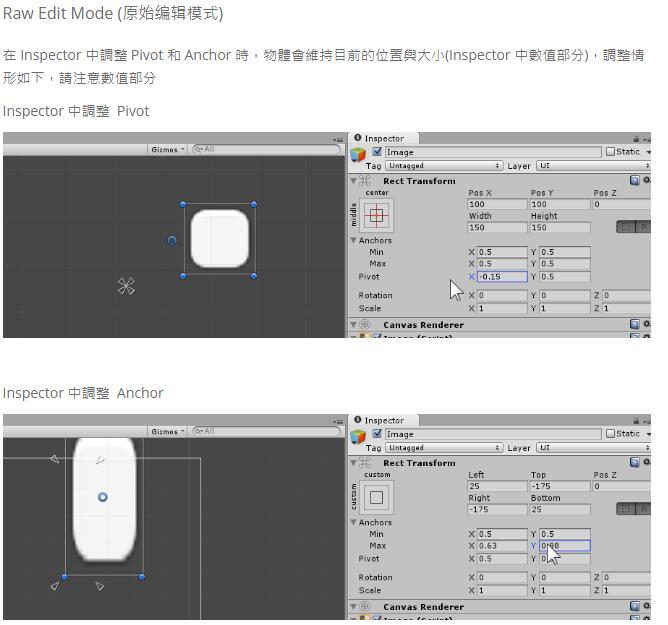Click the Pos X field showing 100
668x625 pixels.
tap(498, 204)
